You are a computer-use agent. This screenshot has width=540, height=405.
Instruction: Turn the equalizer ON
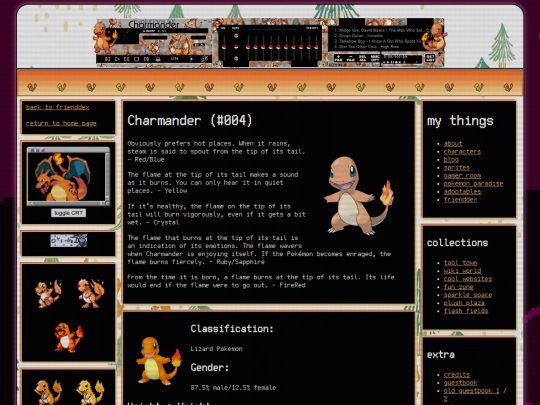coord(223,28)
